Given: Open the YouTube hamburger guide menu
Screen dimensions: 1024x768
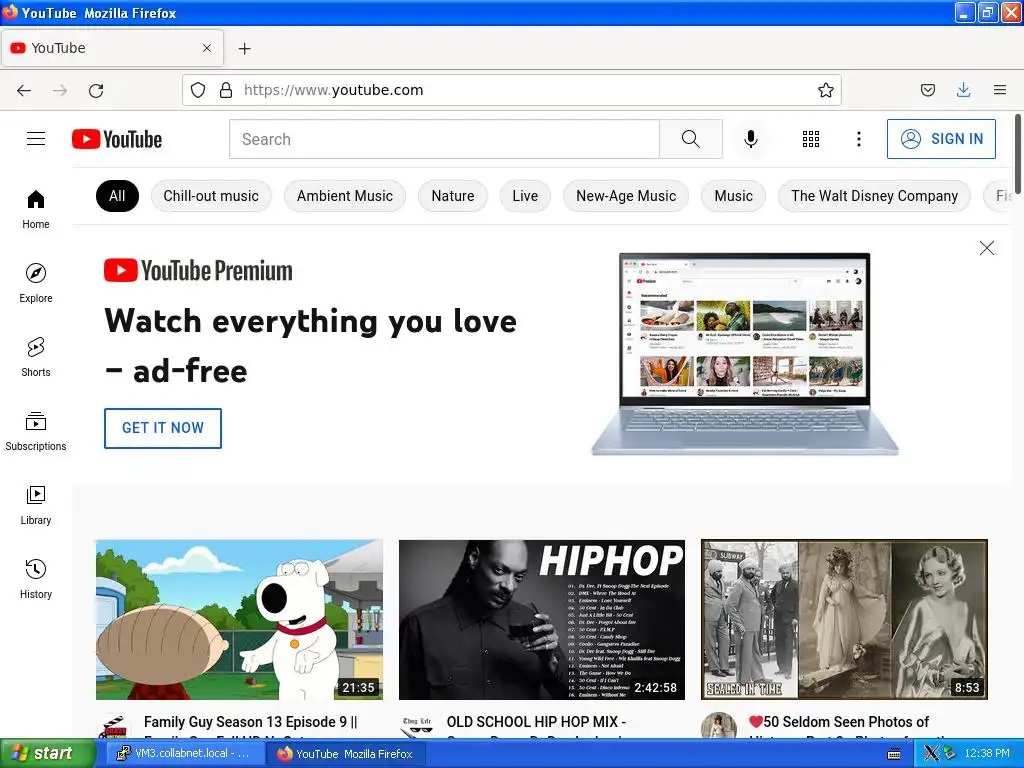Looking at the screenshot, I should pyautogui.click(x=36, y=138).
